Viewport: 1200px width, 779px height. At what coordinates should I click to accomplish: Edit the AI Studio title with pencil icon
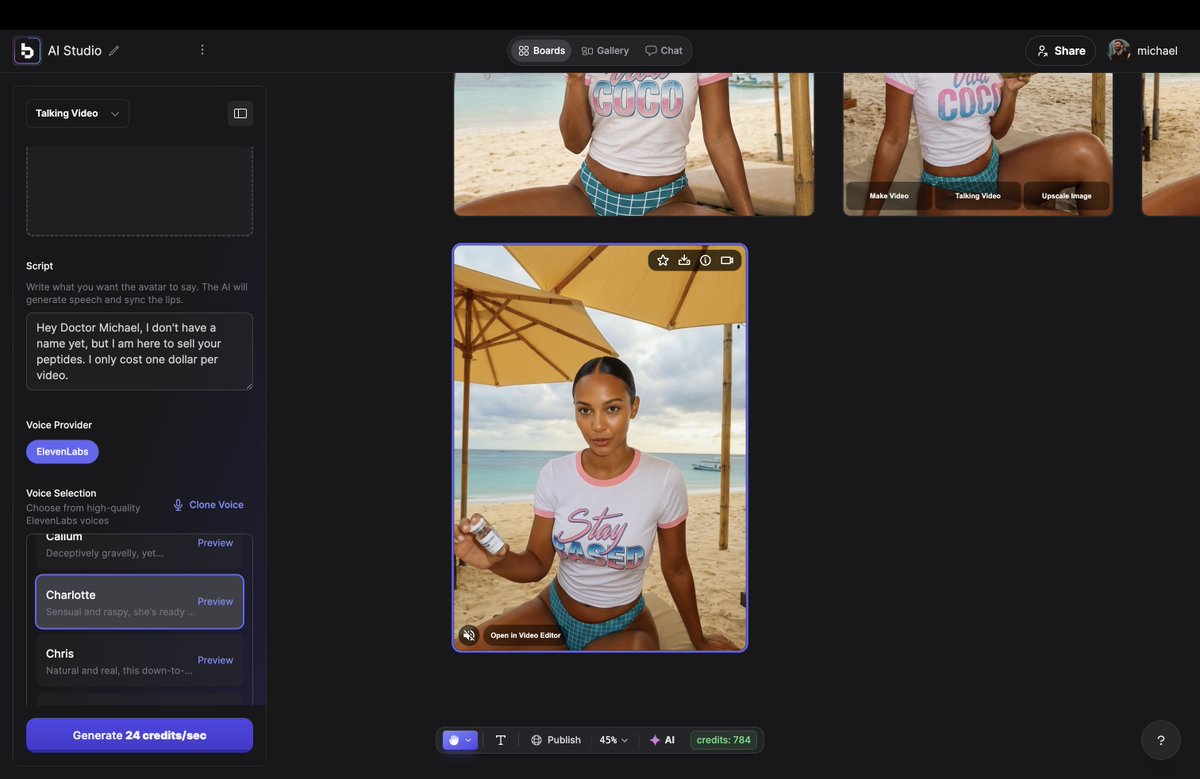(114, 51)
